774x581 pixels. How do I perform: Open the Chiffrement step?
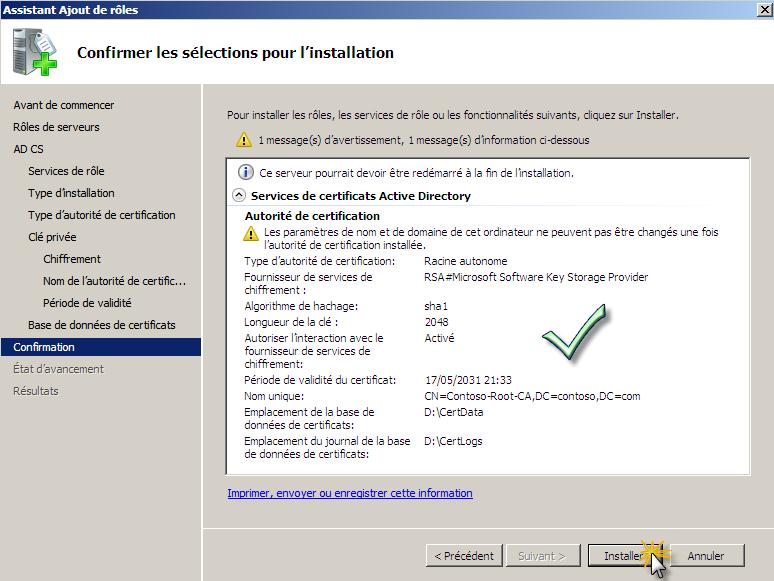pos(72,259)
